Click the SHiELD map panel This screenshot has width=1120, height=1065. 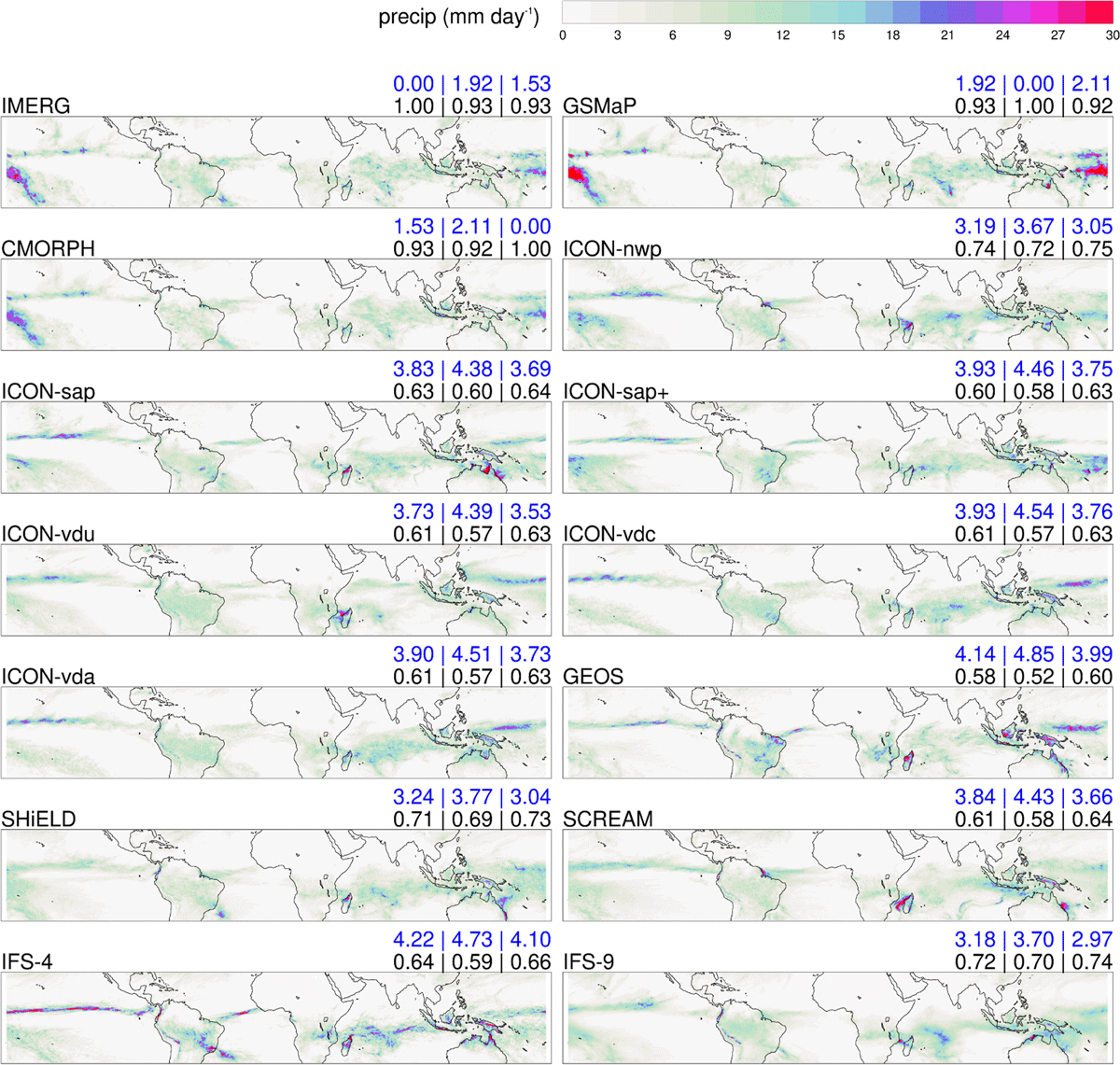click(277, 876)
